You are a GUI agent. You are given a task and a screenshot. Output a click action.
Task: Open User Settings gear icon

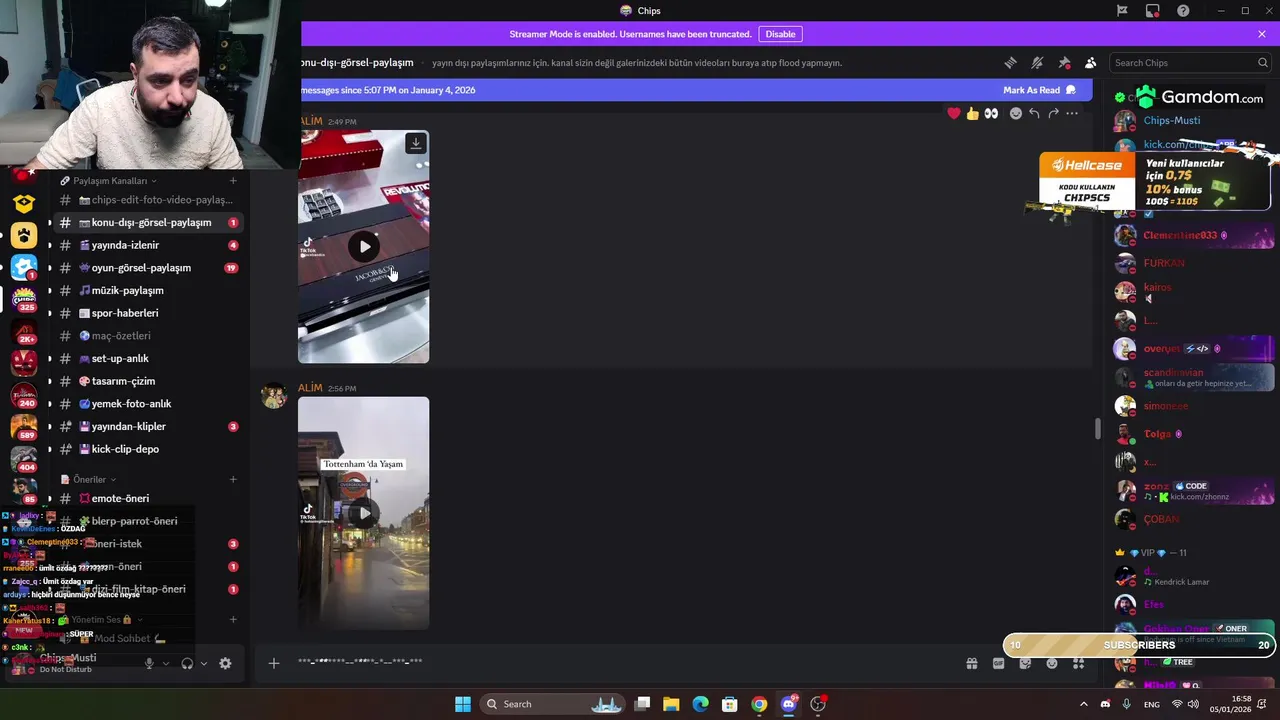pos(225,663)
